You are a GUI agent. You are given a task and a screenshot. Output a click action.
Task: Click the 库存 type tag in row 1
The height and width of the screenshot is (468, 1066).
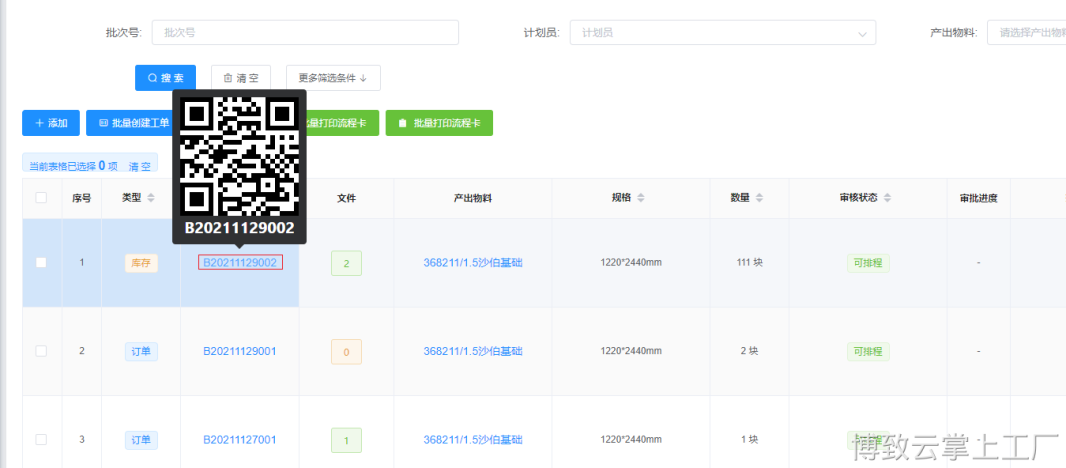(x=141, y=263)
